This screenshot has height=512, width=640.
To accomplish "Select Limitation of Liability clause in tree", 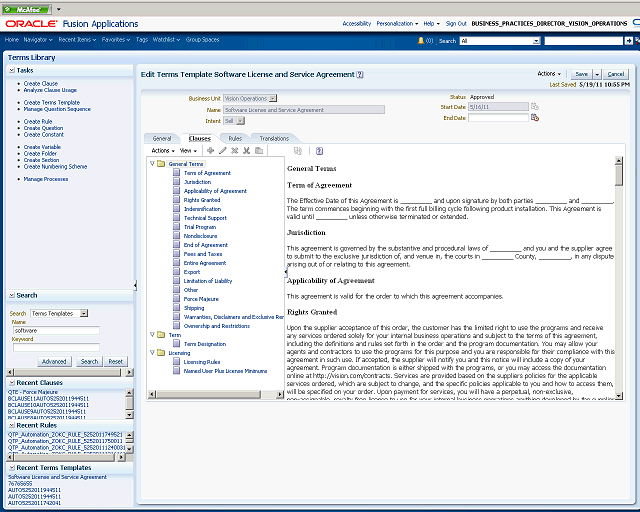I will pyautogui.click(x=208, y=281).
